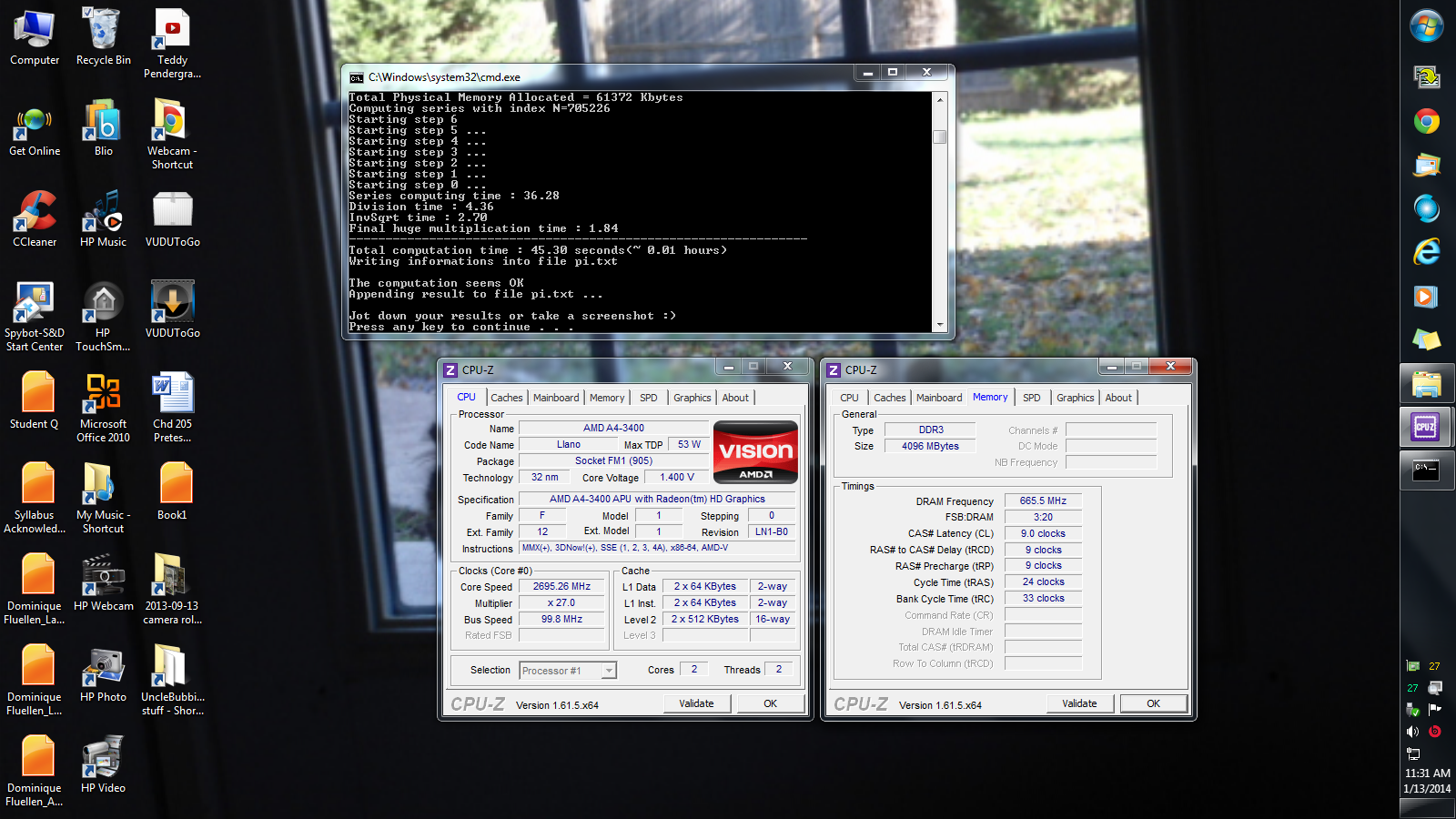The image size is (1456, 819).
Task: Select the HP Video shortcut
Action: click(103, 765)
